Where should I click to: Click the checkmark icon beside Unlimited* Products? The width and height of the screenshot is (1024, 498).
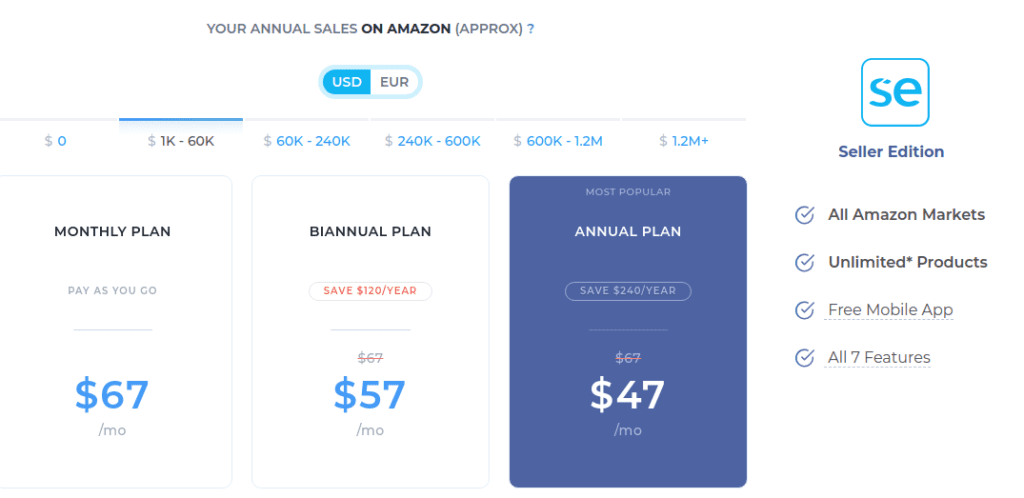tap(804, 262)
